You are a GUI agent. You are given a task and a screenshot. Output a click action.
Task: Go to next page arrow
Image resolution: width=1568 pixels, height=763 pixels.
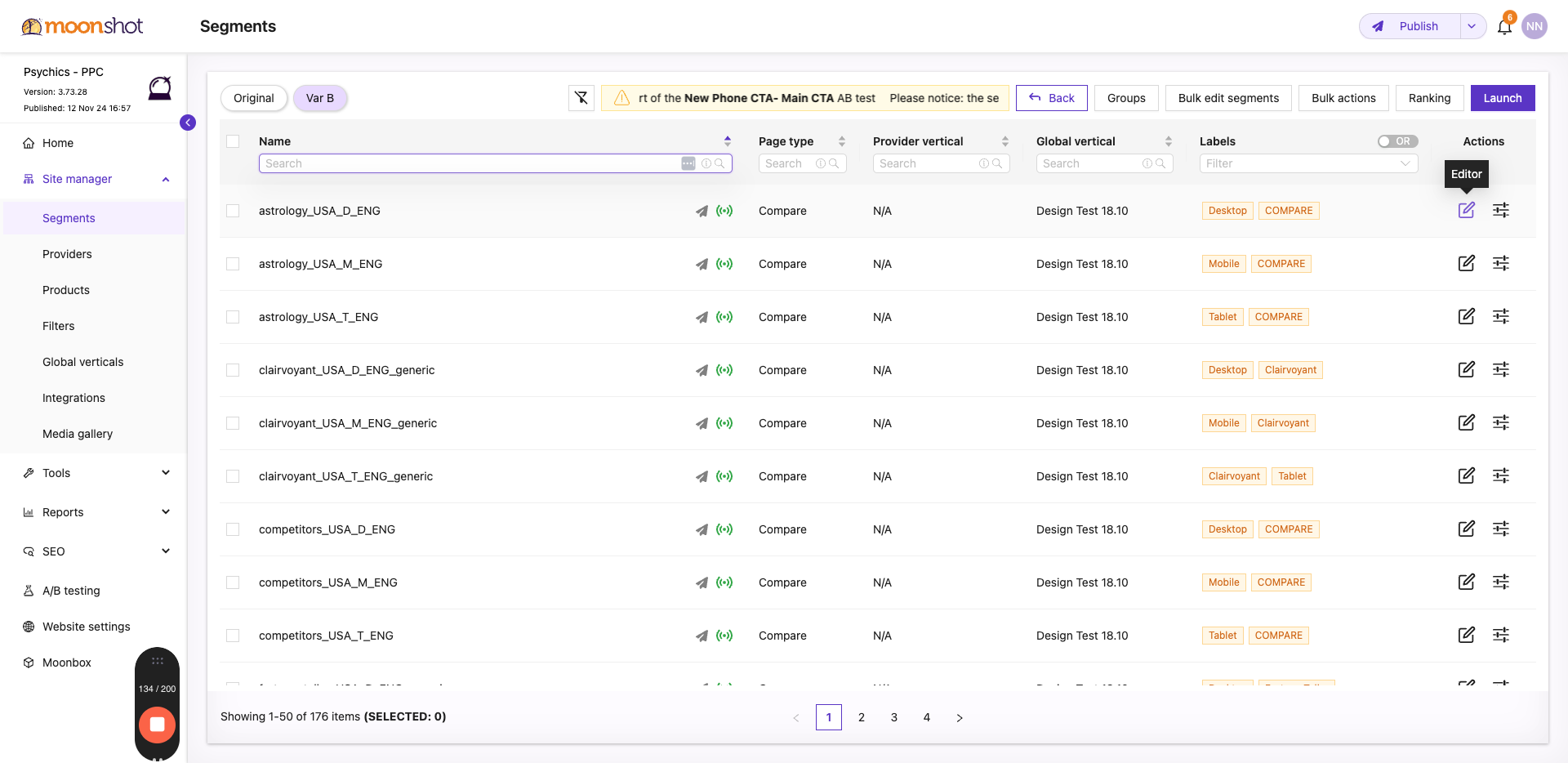(960, 717)
